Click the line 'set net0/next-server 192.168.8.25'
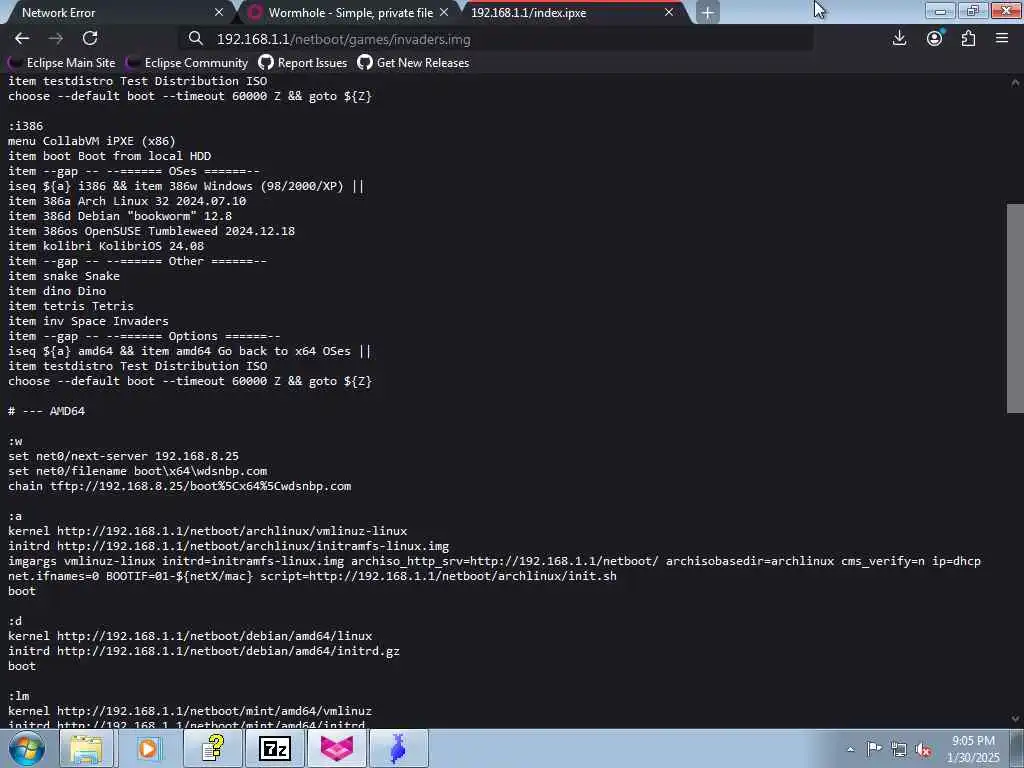Viewport: 1024px width, 768px height. (x=123, y=456)
